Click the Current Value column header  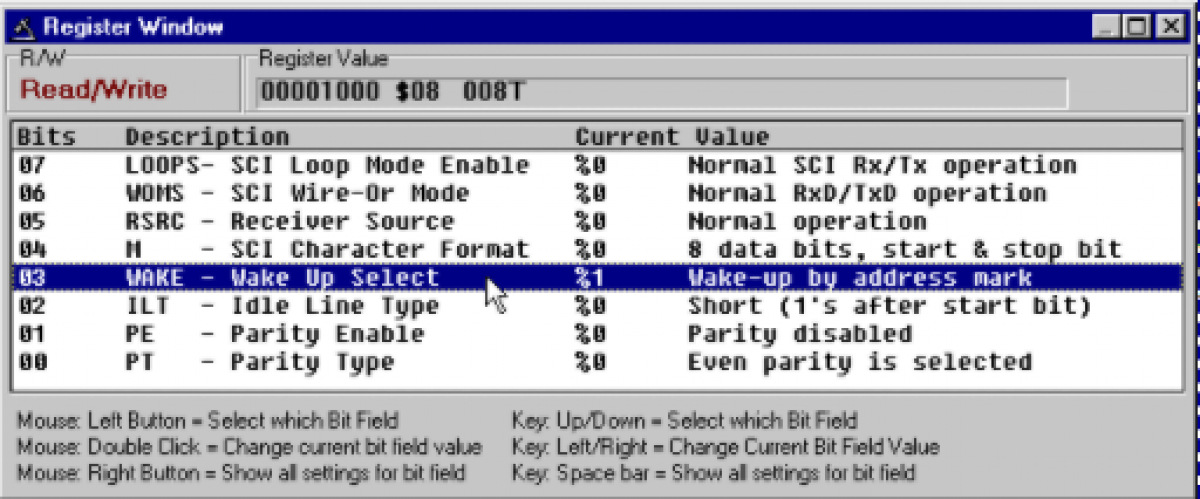tap(671, 137)
